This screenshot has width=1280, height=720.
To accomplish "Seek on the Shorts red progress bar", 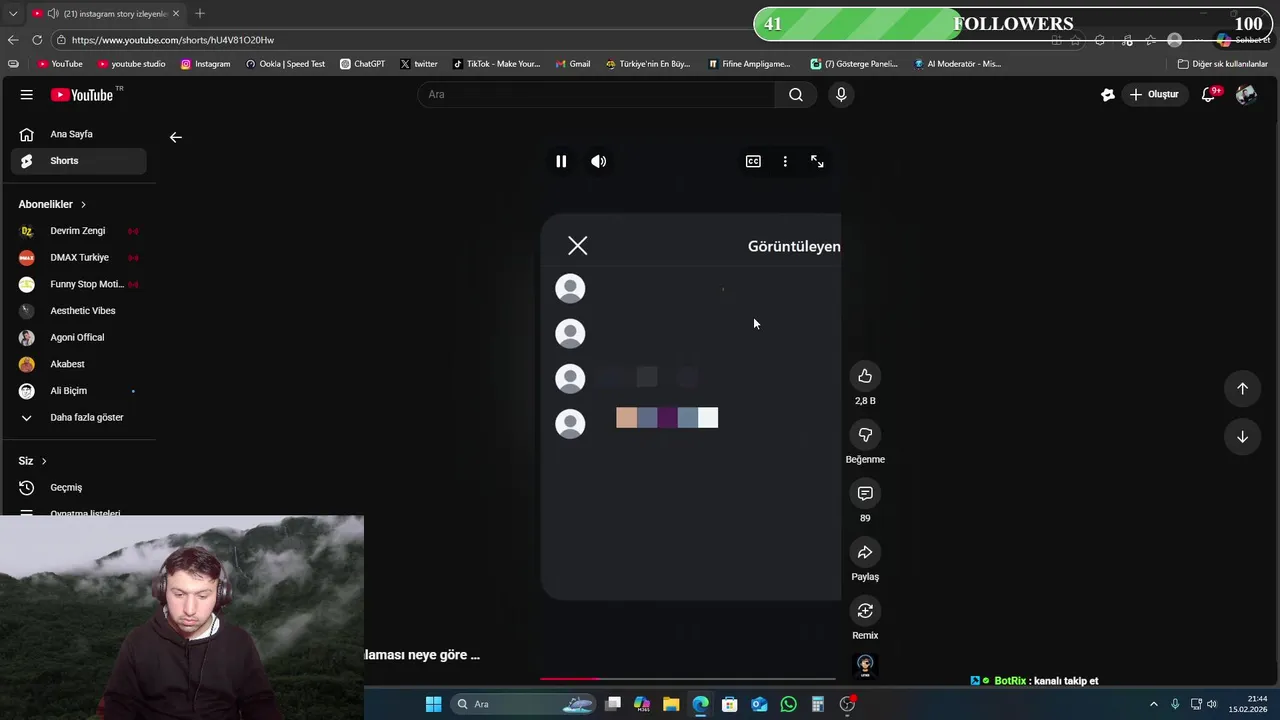I will coord(688,679).
